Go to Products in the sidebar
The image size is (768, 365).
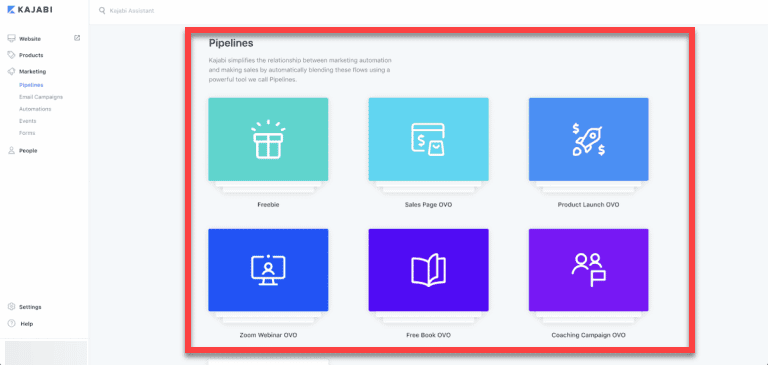[31, 55]
